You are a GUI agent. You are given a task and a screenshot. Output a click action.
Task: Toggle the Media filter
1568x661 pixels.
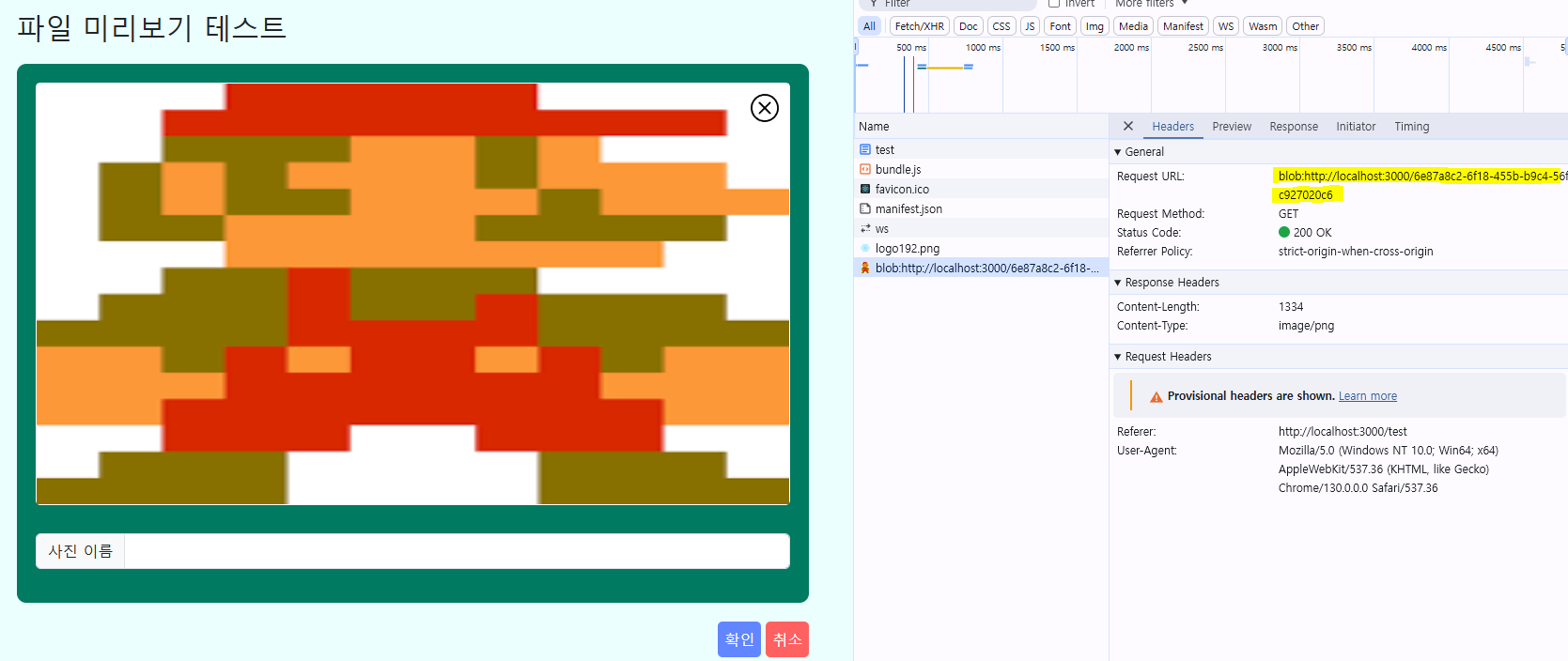tap(1133, 26)
